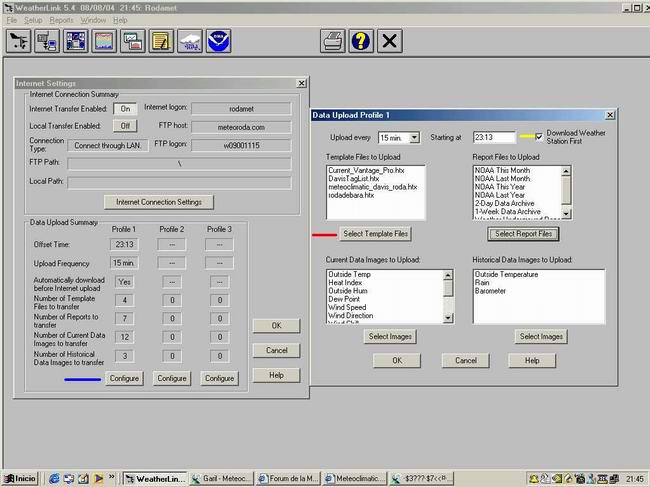Click Help in Data Upload Profile 1
The height and width of the screenshot is (487, 650).
(x=532, y=360)
